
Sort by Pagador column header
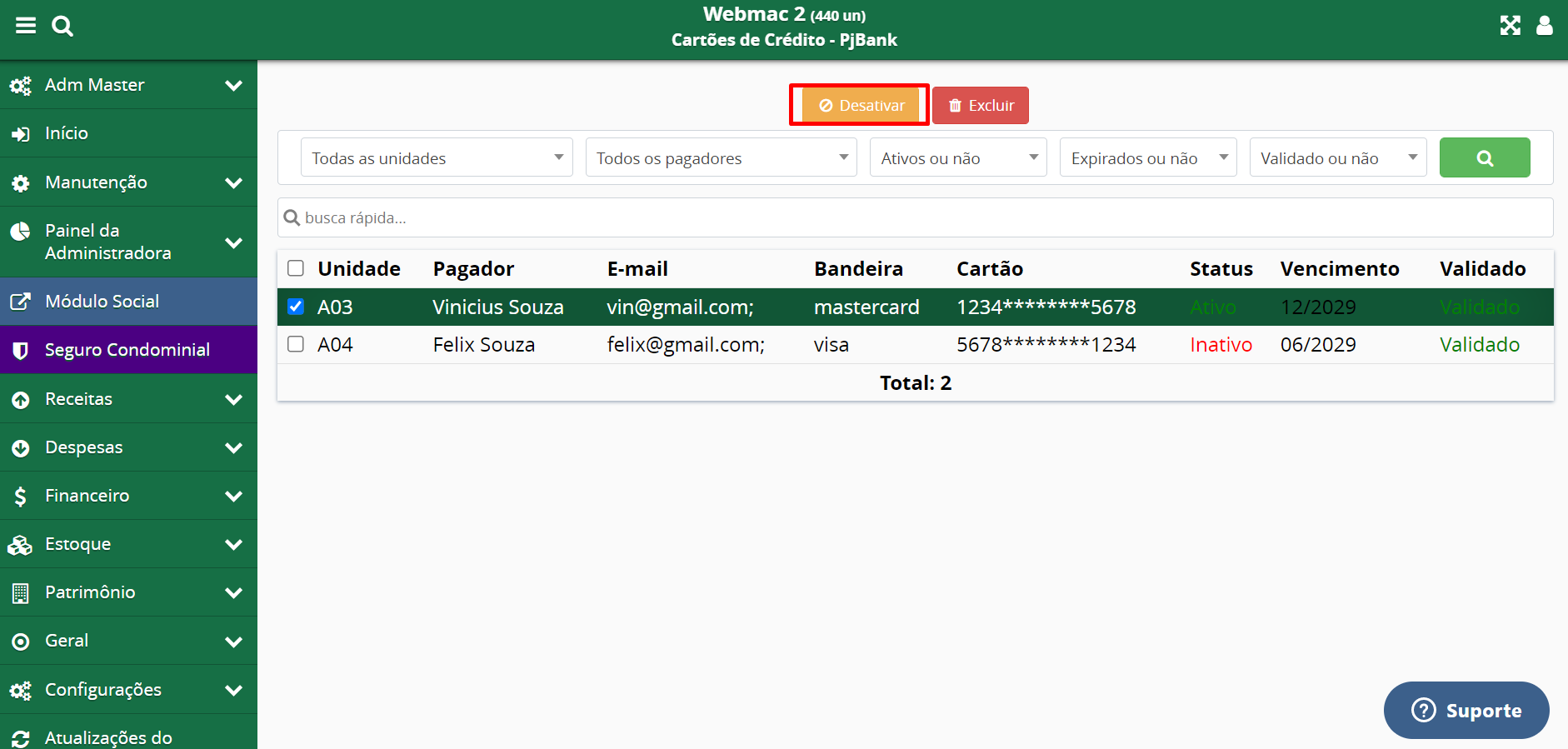(473, 269)
